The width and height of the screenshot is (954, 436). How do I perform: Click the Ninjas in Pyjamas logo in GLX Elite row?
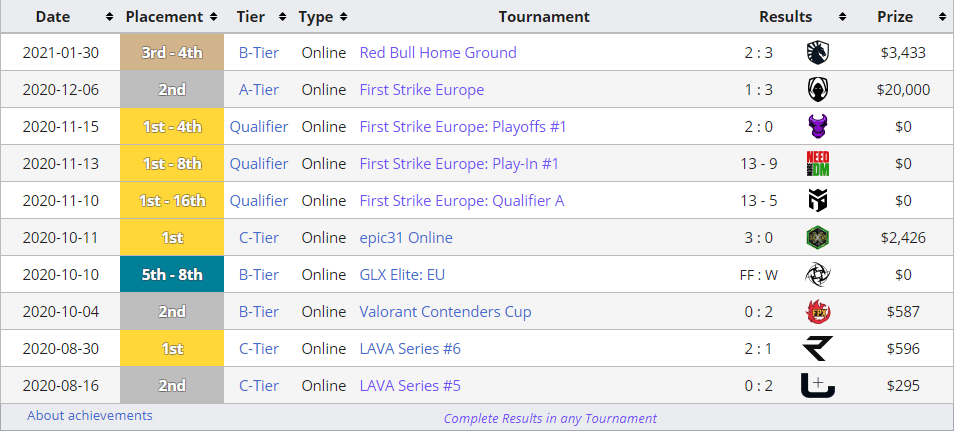(818, 275)
